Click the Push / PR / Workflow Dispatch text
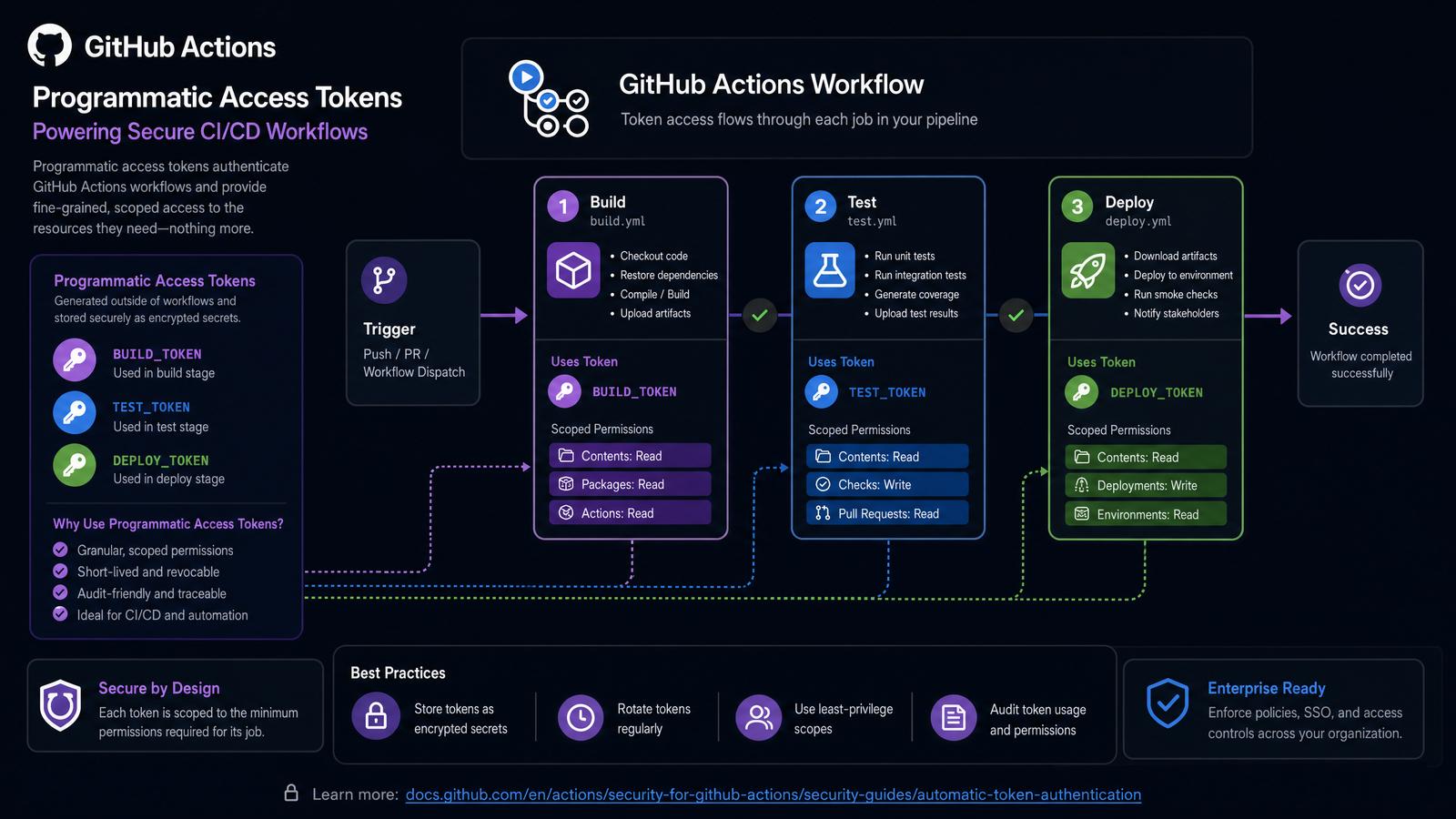This screenshot has height=819, width=1456. tap(414, 363)
